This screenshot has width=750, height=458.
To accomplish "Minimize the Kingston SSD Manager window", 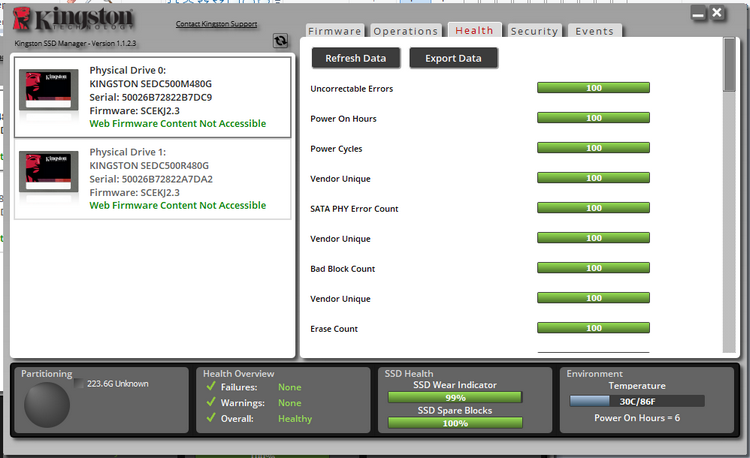I will [x=698, y=14].
